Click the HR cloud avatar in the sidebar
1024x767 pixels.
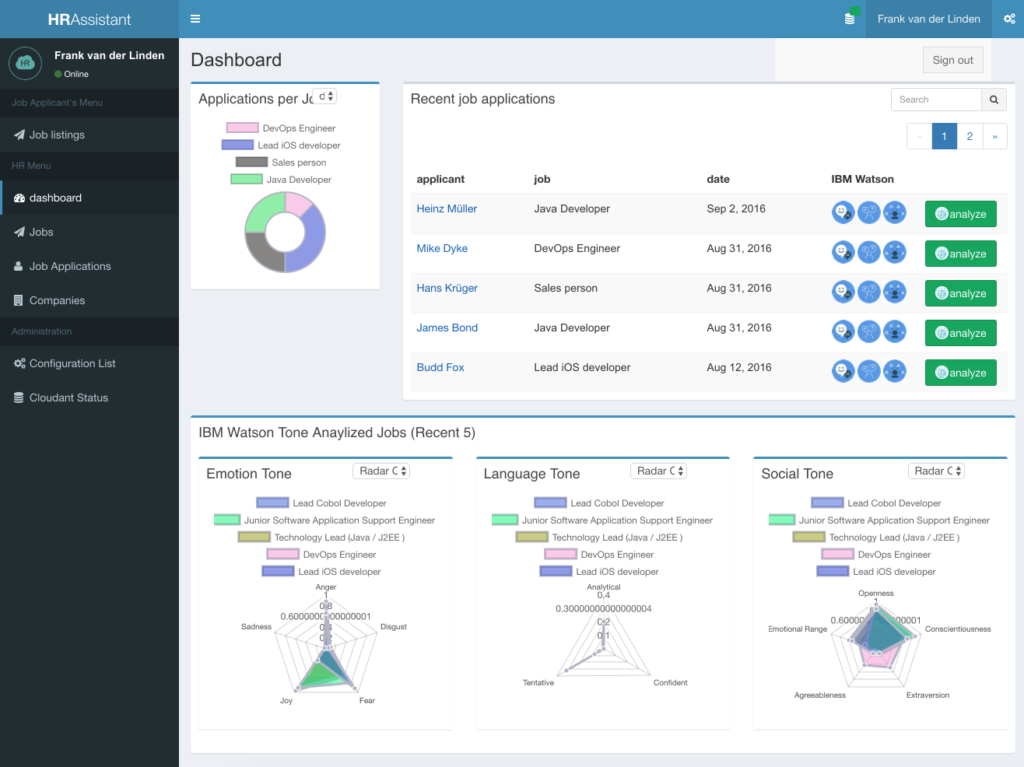click(x=25, y=63)
